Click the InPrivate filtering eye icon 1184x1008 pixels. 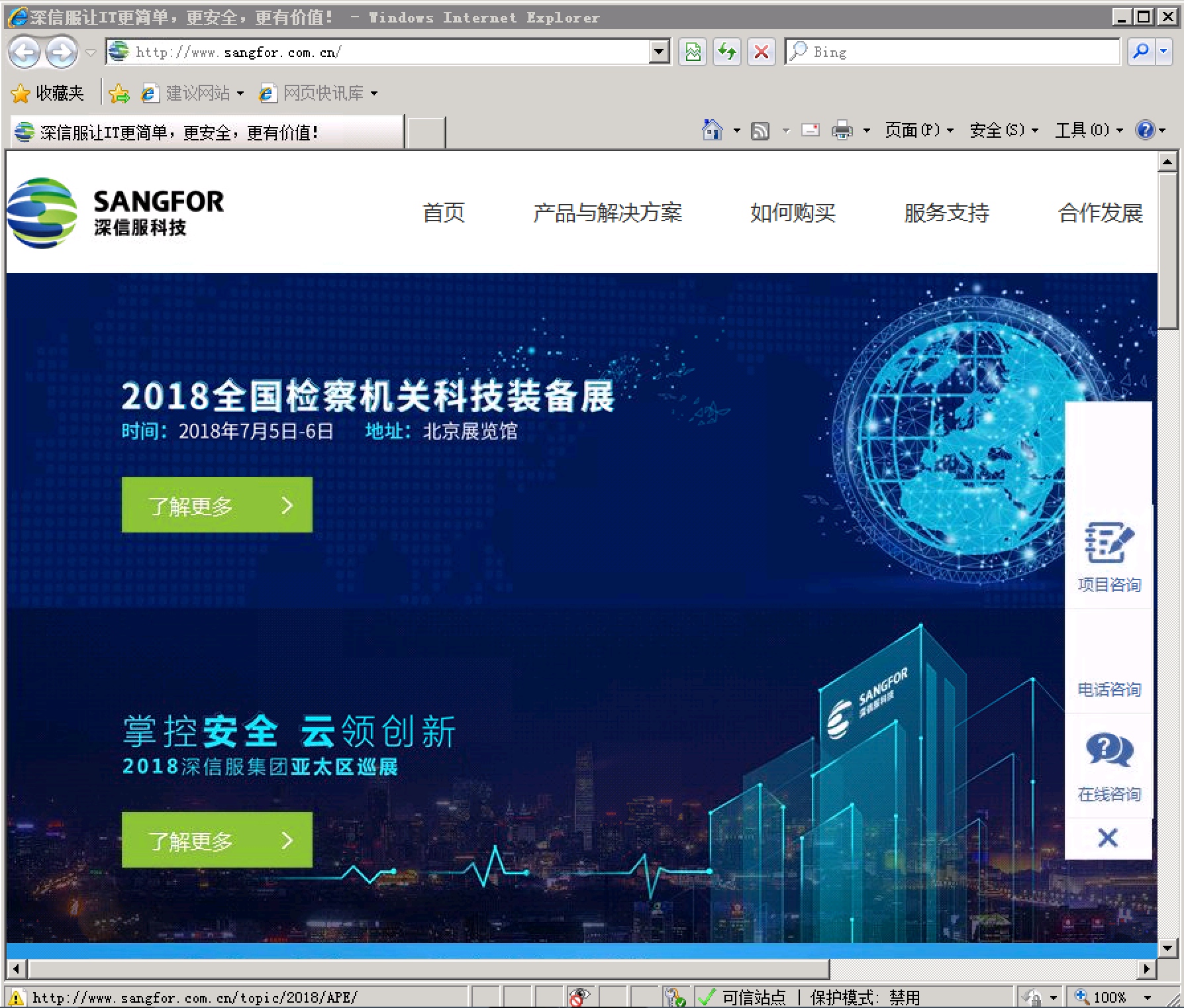click(579, 997)
